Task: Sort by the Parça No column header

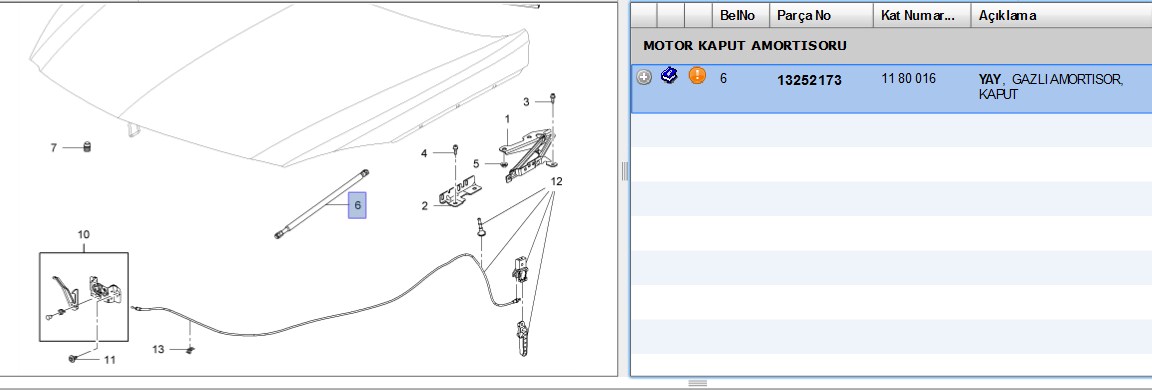Action: click(x=821, y=15)
